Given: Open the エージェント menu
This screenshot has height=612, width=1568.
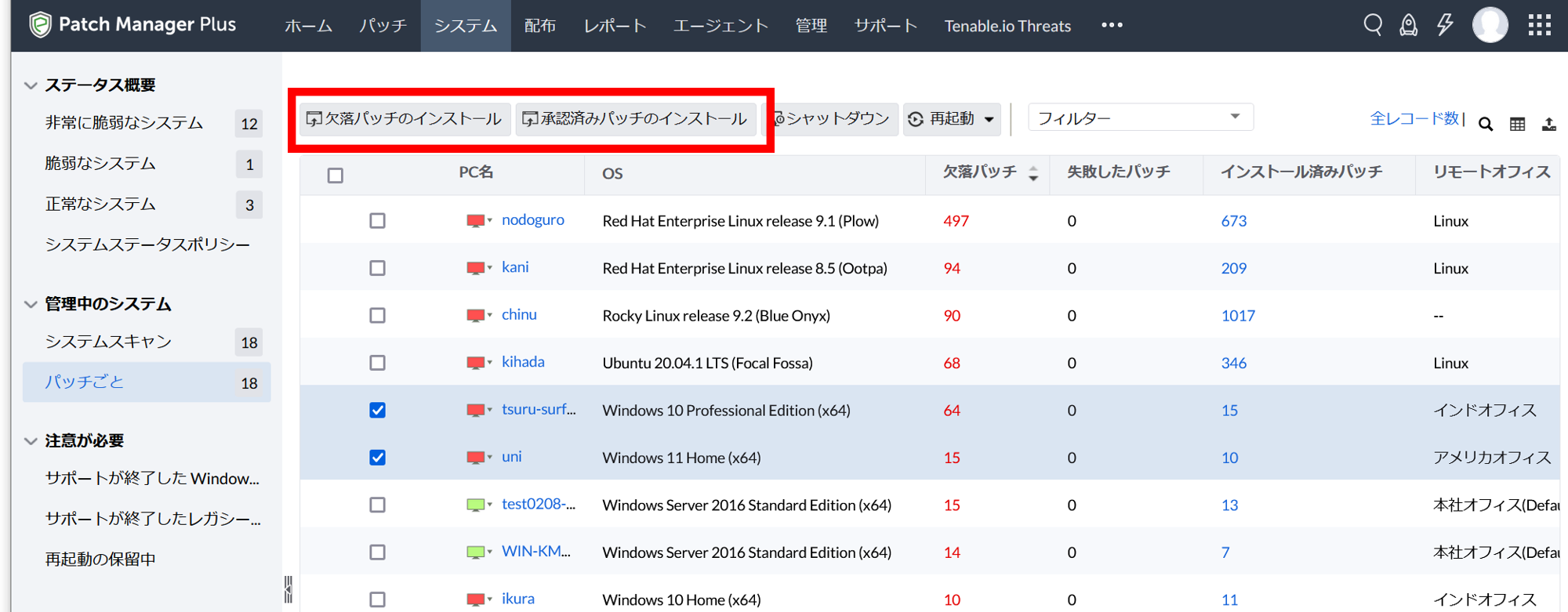Looking at the screenshot, I should tap(720, 26).
